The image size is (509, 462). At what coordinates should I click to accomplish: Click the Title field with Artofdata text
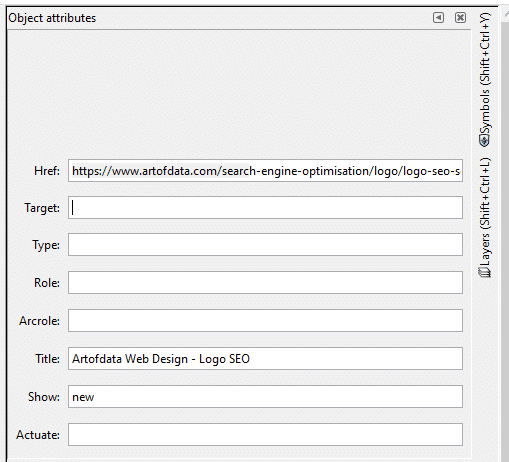(265, 359)
